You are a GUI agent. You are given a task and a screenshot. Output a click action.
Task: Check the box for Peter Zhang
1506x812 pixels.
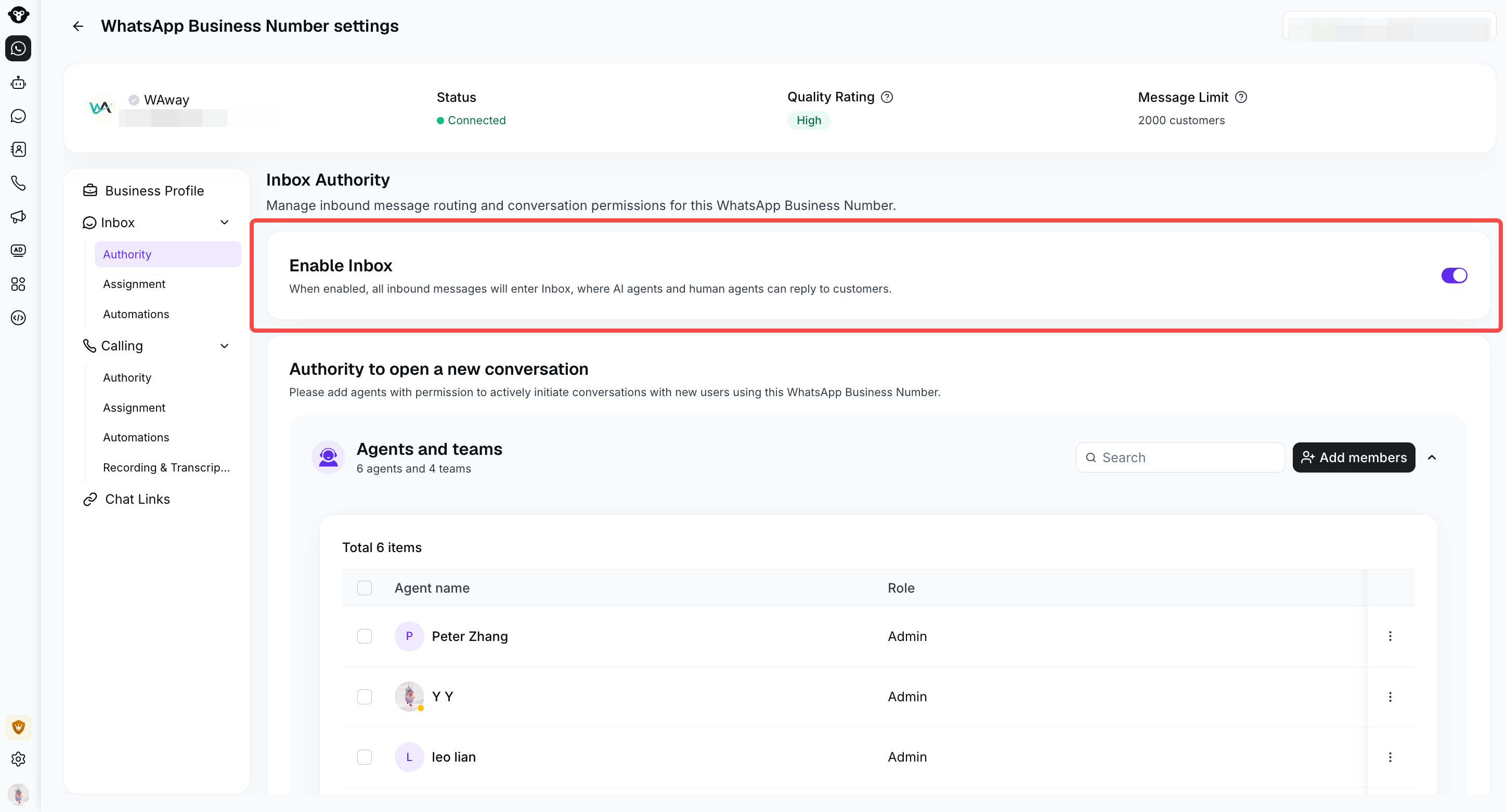pyautogui.click(x=364, y=636)
